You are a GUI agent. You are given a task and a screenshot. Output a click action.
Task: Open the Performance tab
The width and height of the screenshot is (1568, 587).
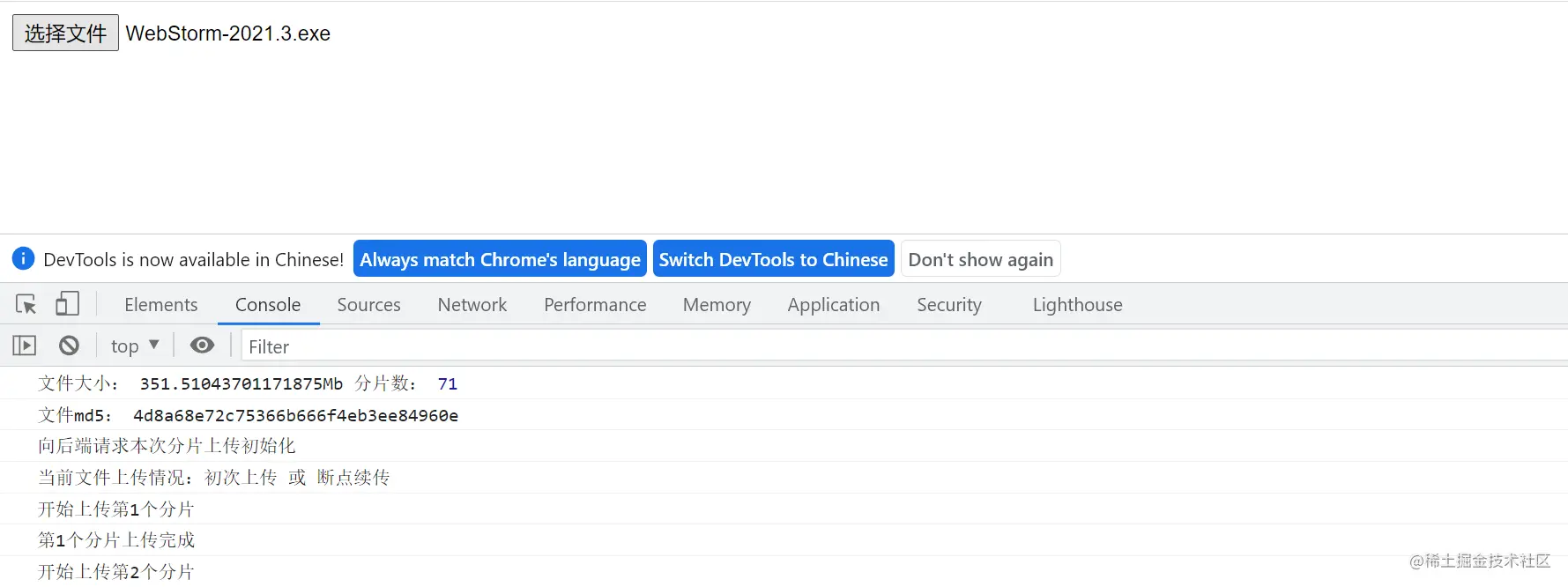pos(595,305)
